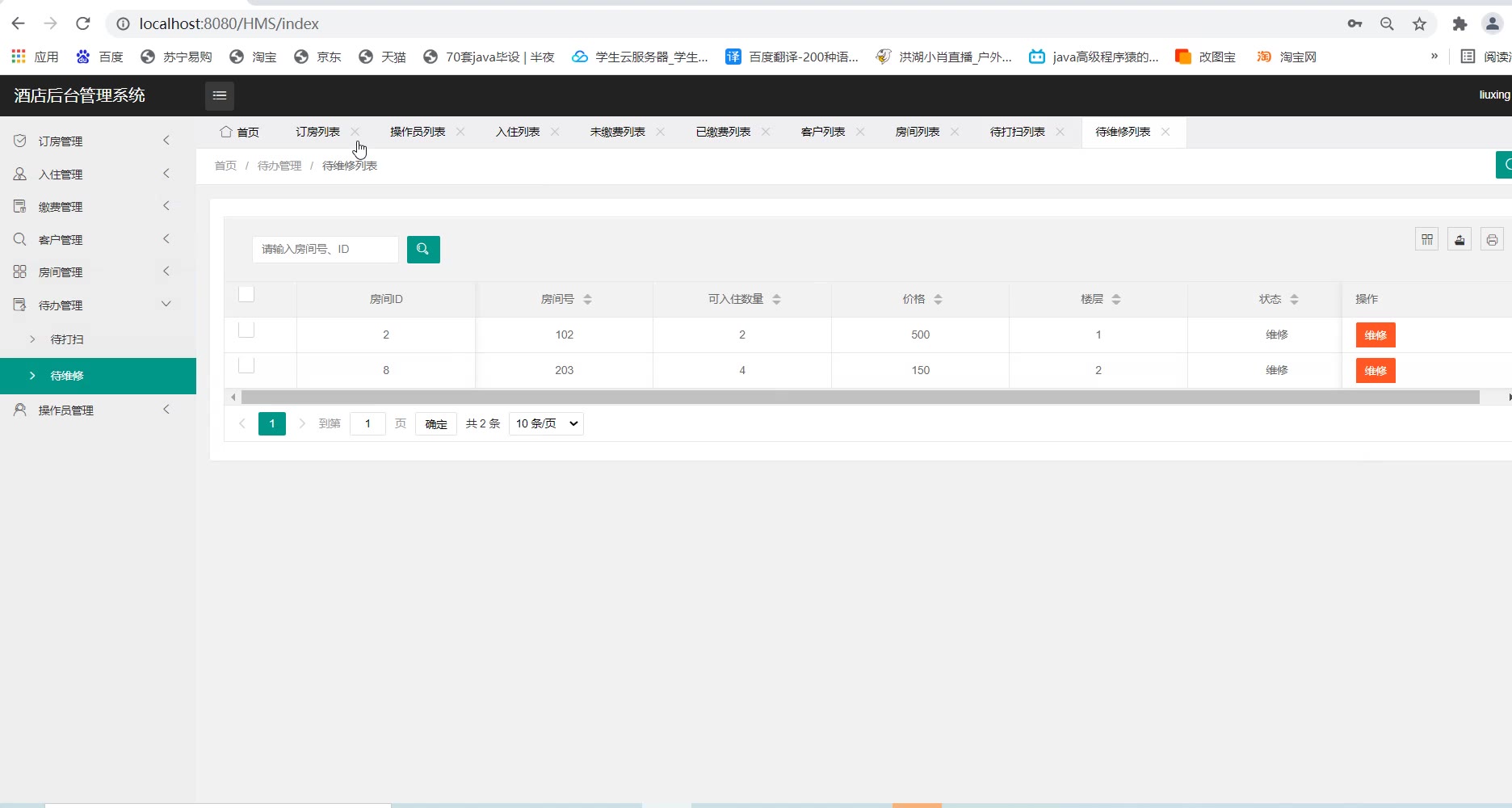Click the 待办管理 breadcrumb link
This screenshot has height=808, width=1512.
coord(279,166)
